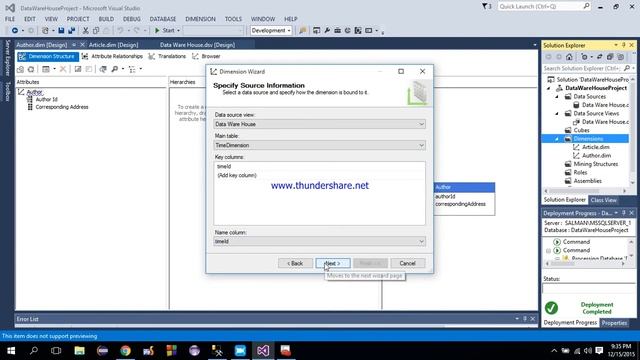Select Corresponding Address attribute

62,107
